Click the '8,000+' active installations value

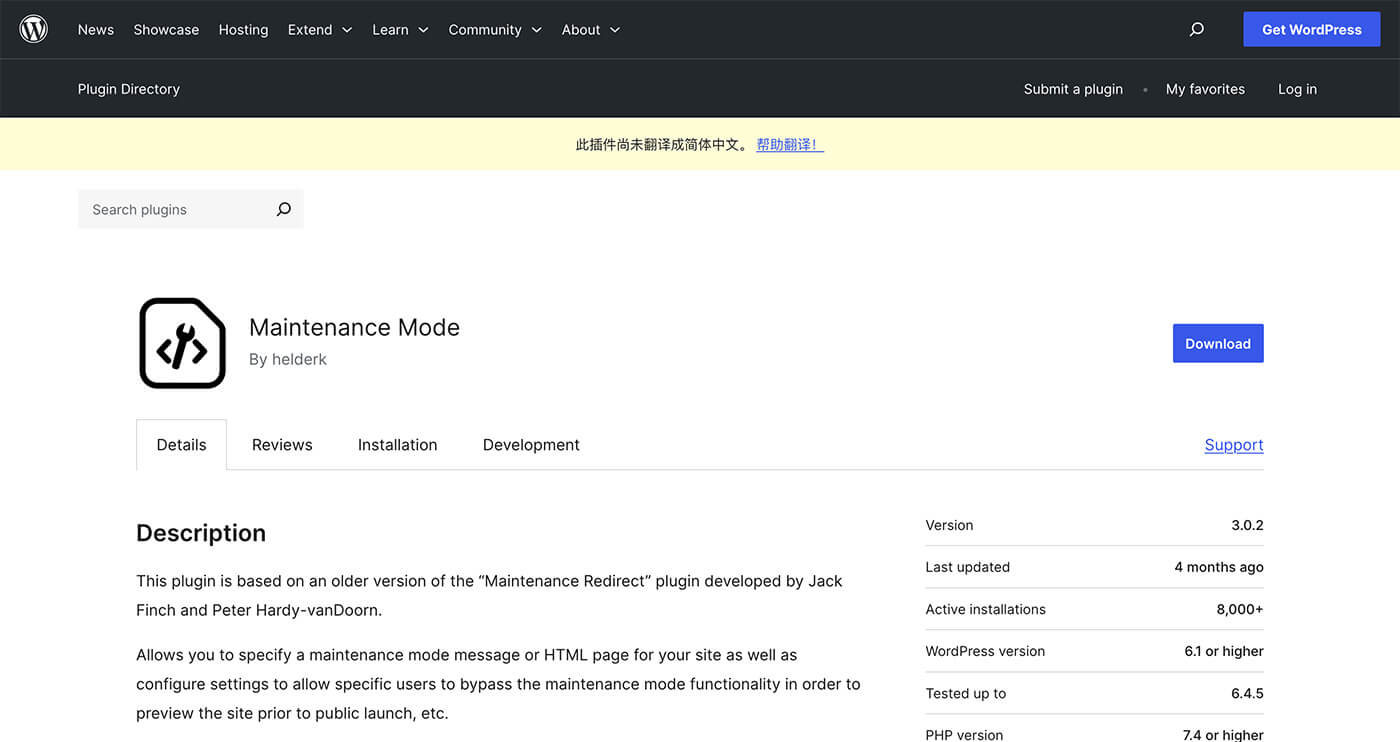(1240, 609)
